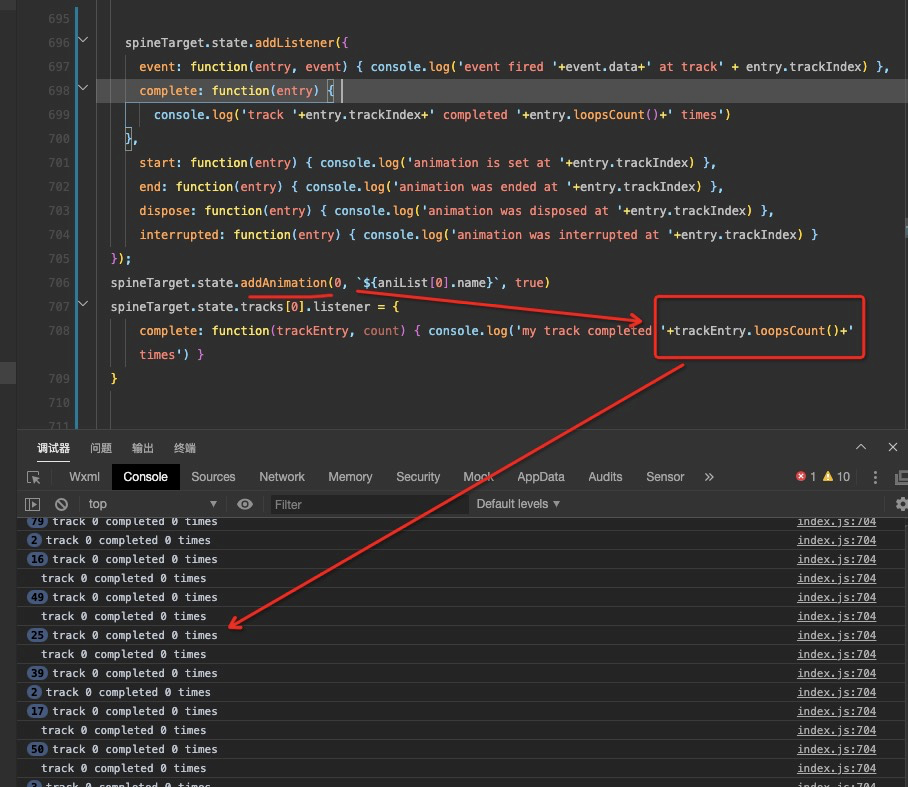Clear the console using the clear icon

coord(61,504)
